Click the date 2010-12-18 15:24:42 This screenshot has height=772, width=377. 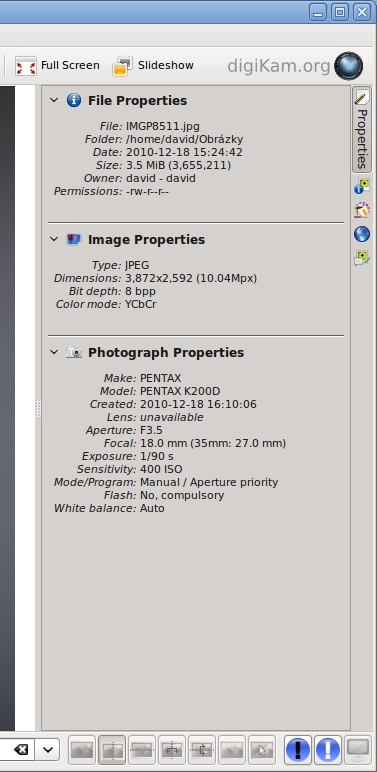pos(184,152)
